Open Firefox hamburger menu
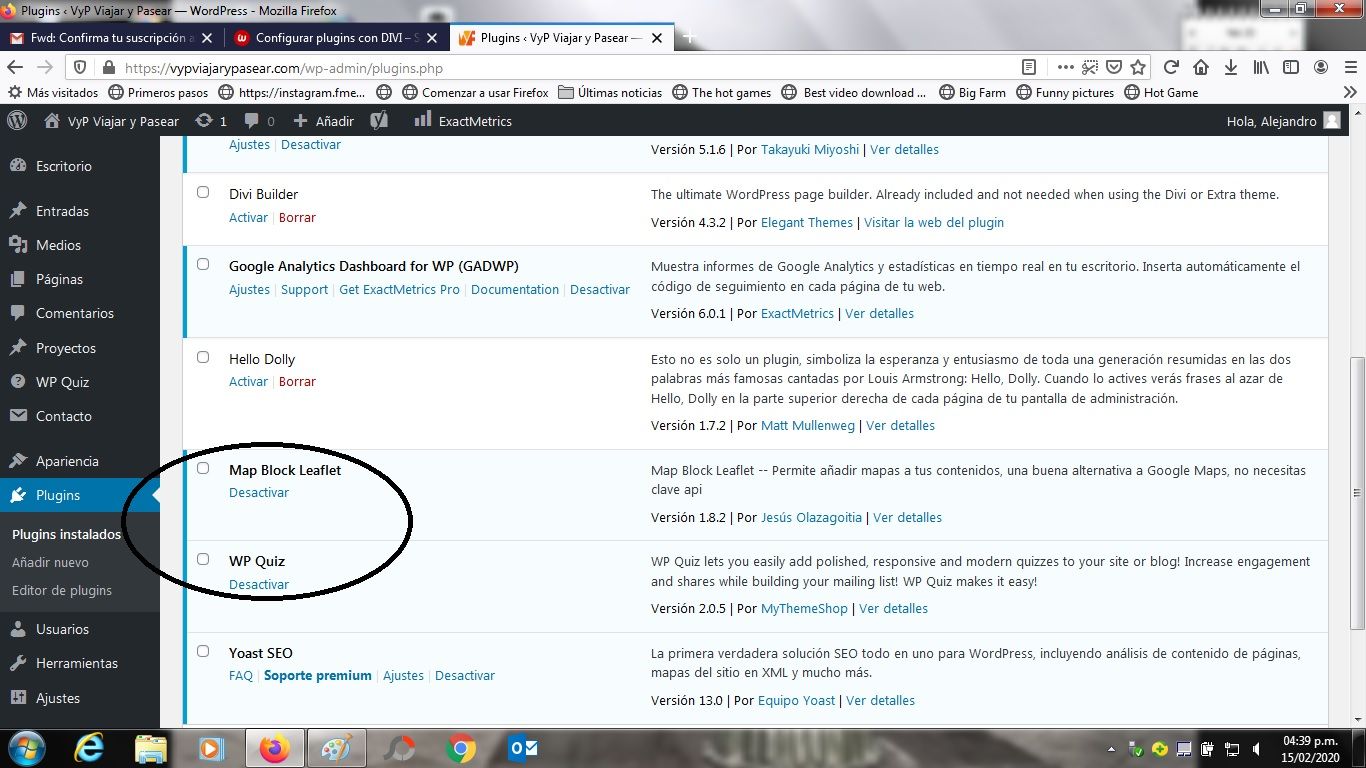Screen dimensions: 1366x768 pyautogui.click(x=1349, y=67)
